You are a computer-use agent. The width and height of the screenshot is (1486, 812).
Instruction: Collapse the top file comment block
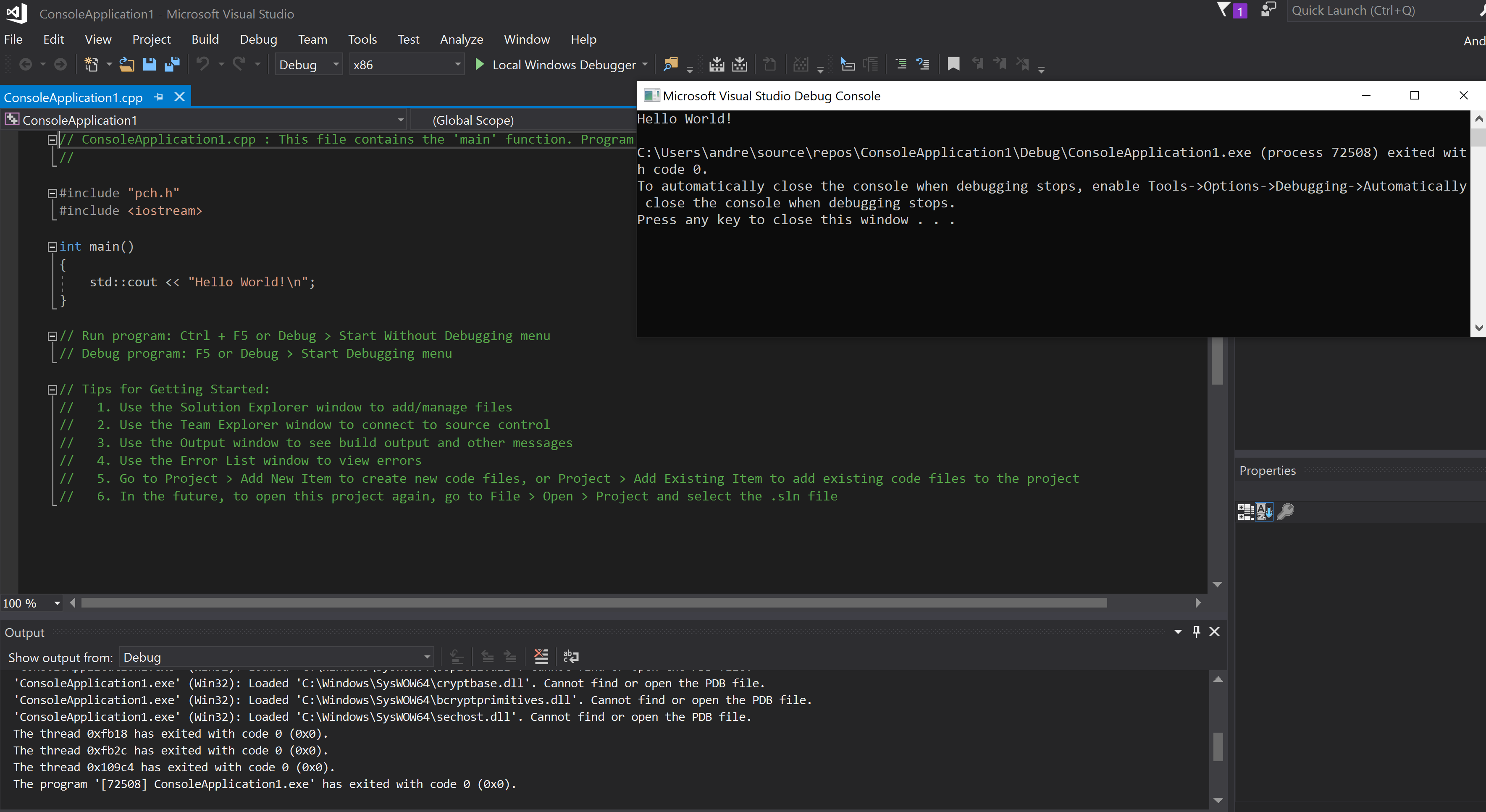pyautogui.click(x=52, y=139)
